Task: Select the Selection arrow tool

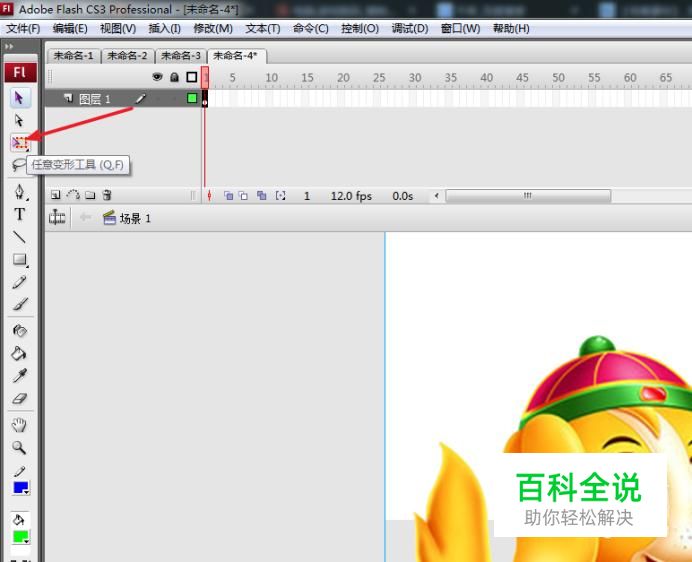Action: (19, 98)
